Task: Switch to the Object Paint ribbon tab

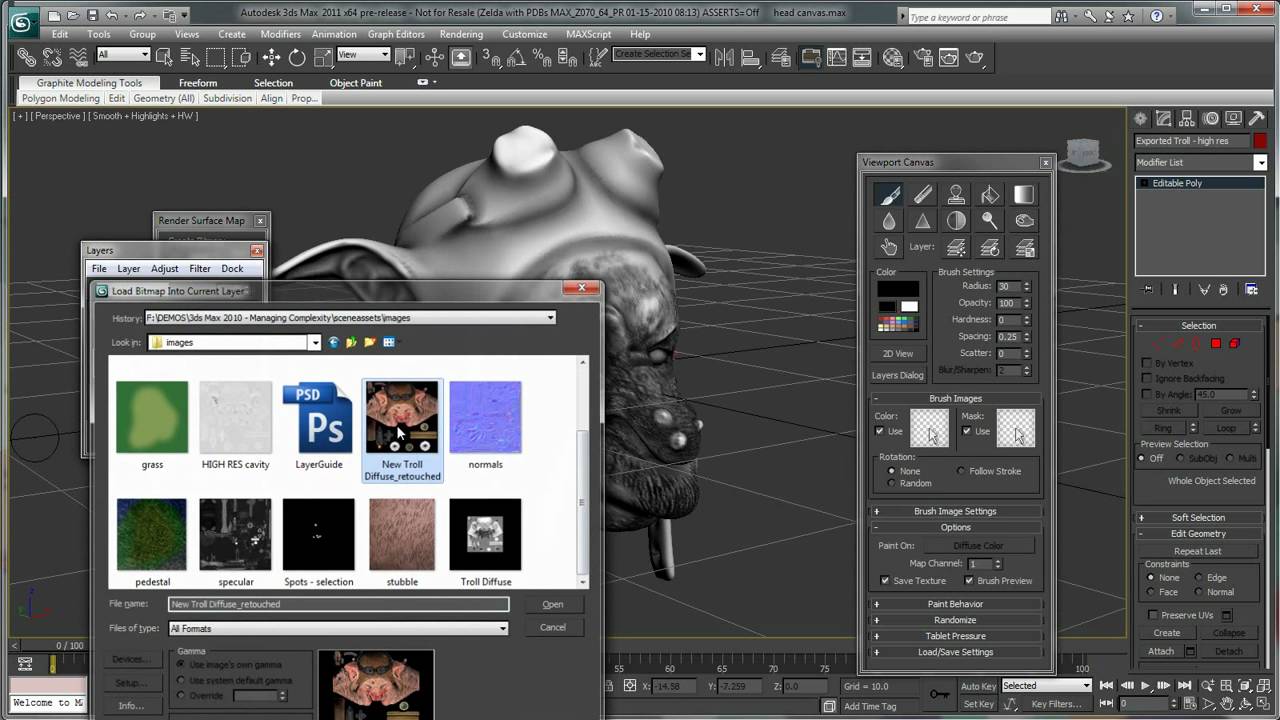Action: (x=356, y=83)
